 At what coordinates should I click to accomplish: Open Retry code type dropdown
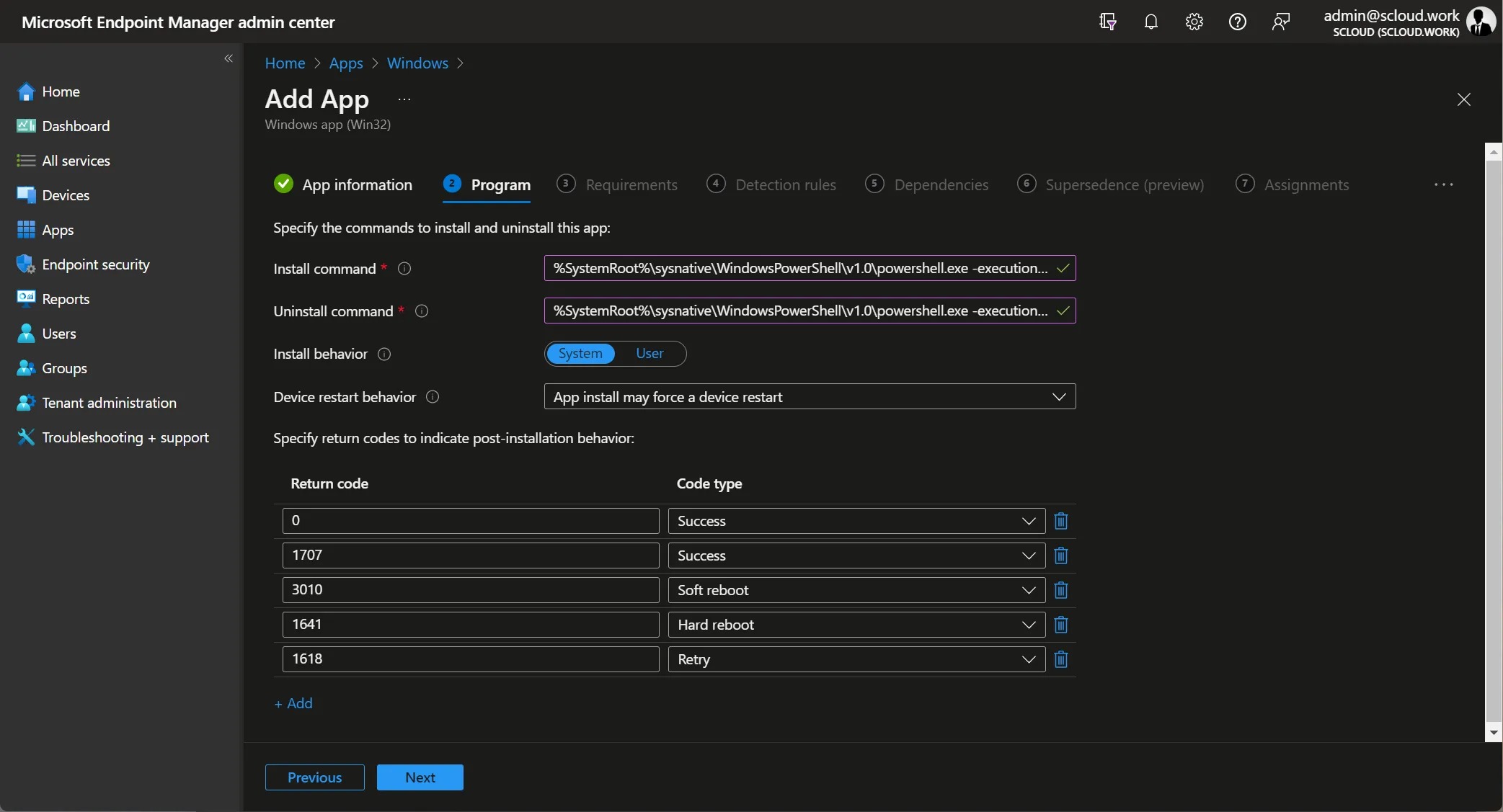coord(856,659)
